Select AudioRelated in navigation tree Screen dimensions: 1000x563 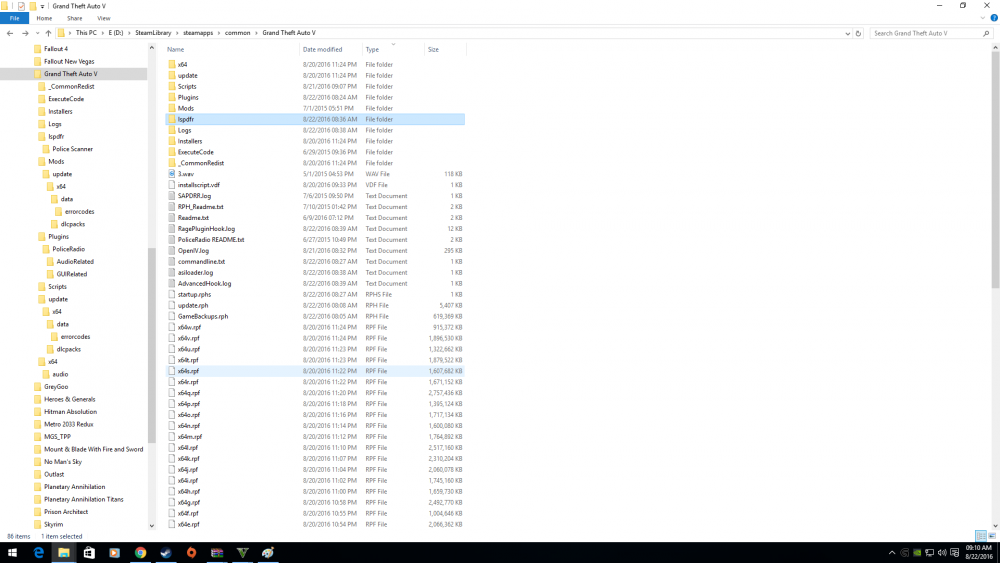pyautogui.click(x=75, y=261)
